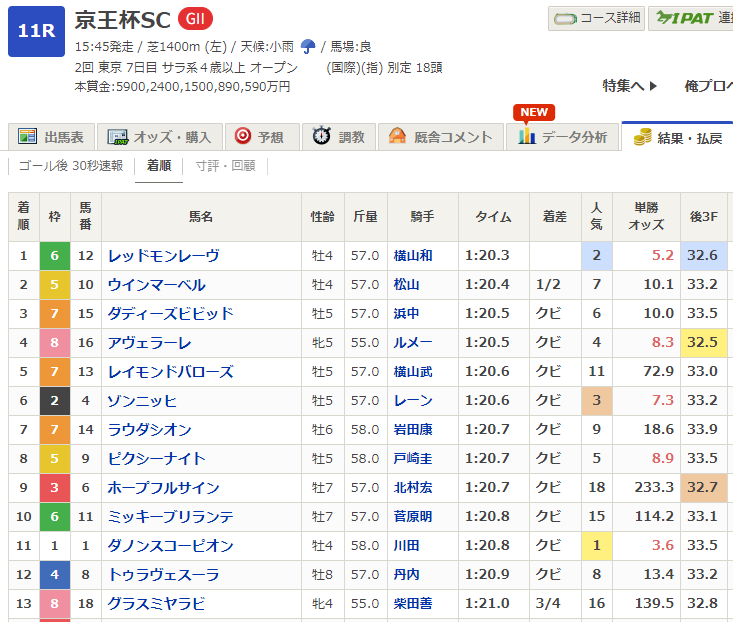Click the 結果・払戻 coins icon
Image resolution: width=733 pixels, height=622 pixels.
click(643, 137)
